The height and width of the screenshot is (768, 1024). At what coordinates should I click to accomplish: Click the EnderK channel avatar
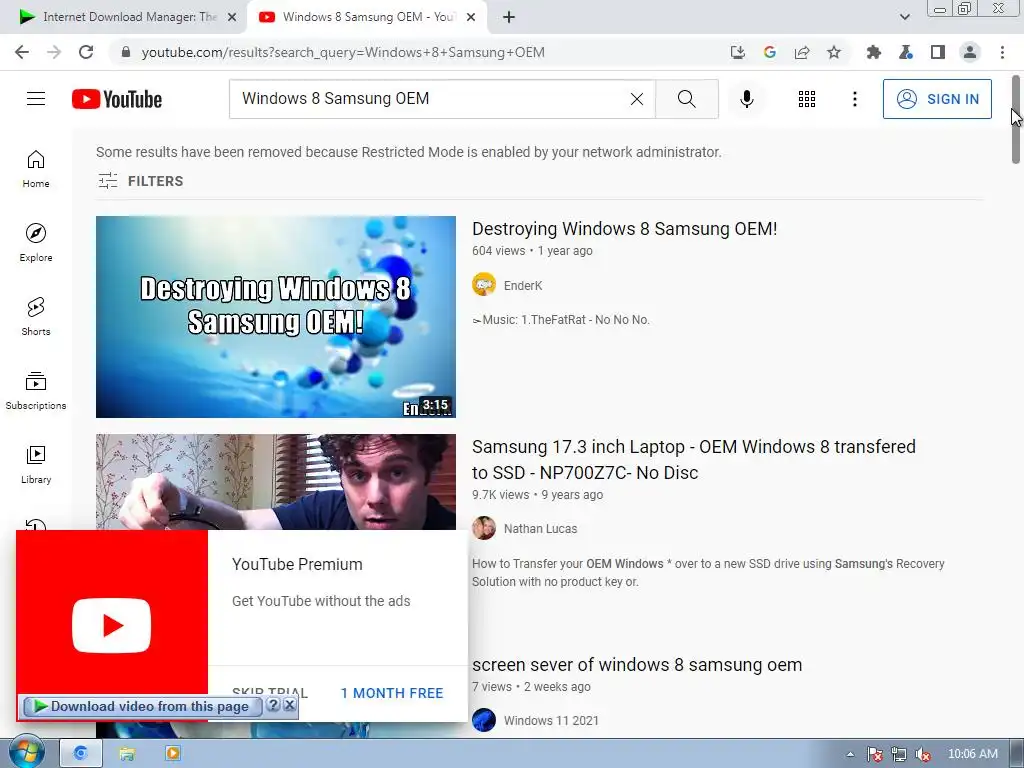pyautogui.click(x=484, y=285)
